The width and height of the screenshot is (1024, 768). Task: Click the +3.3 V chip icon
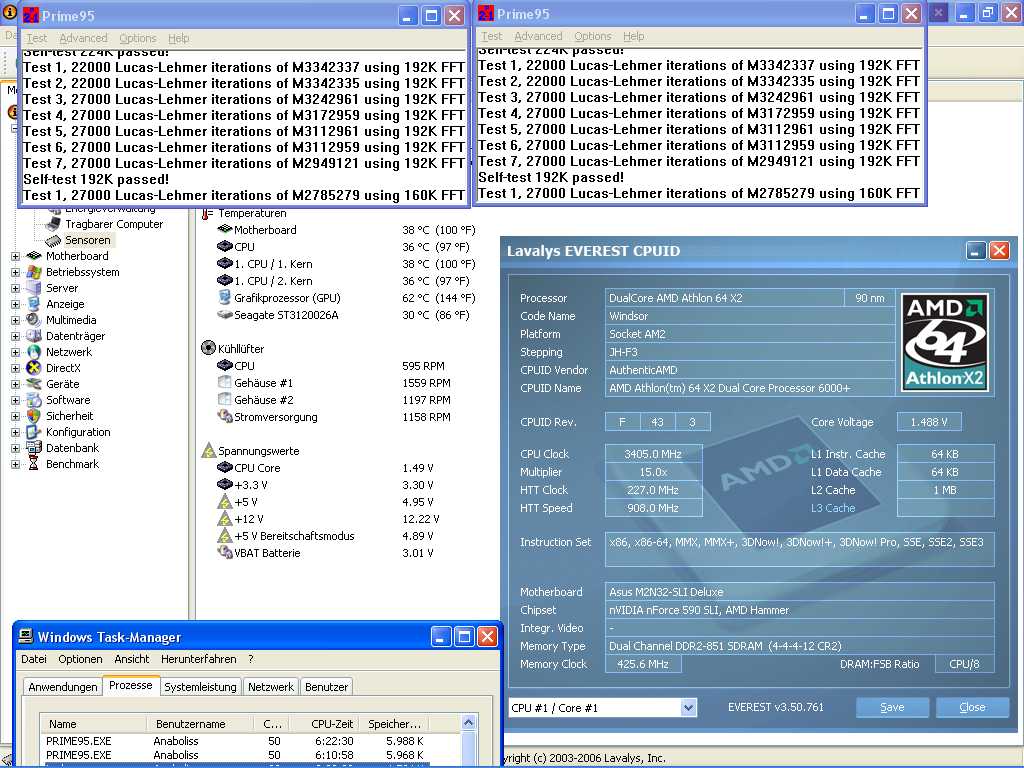[x=225, y=485]
